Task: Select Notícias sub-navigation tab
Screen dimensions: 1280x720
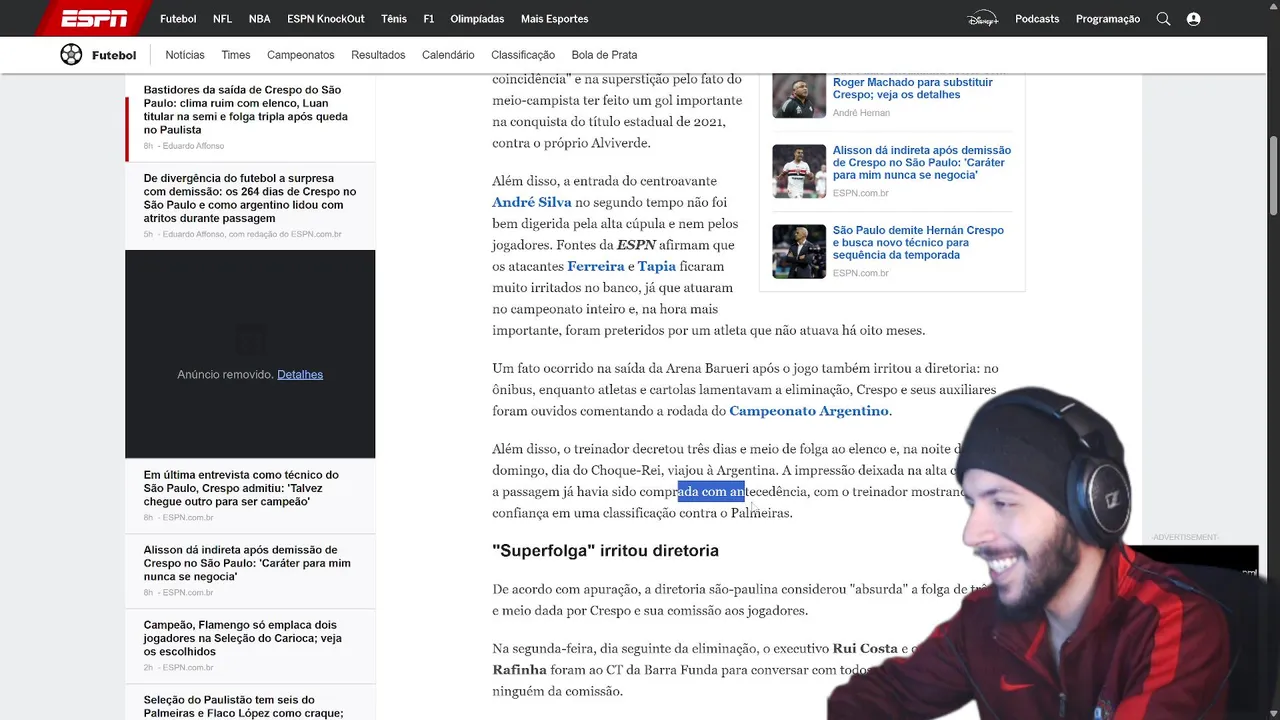Action: point(185,55)
